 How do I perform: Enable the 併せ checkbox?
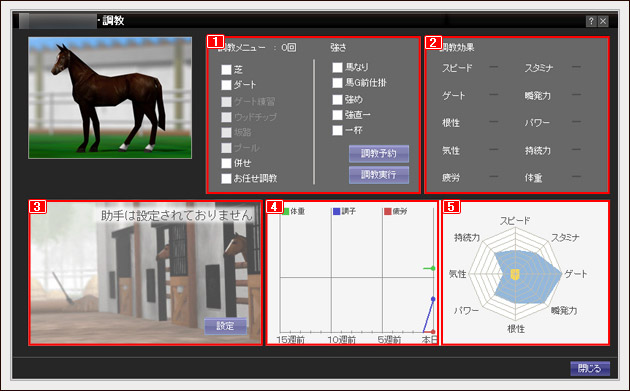(226, 163)
